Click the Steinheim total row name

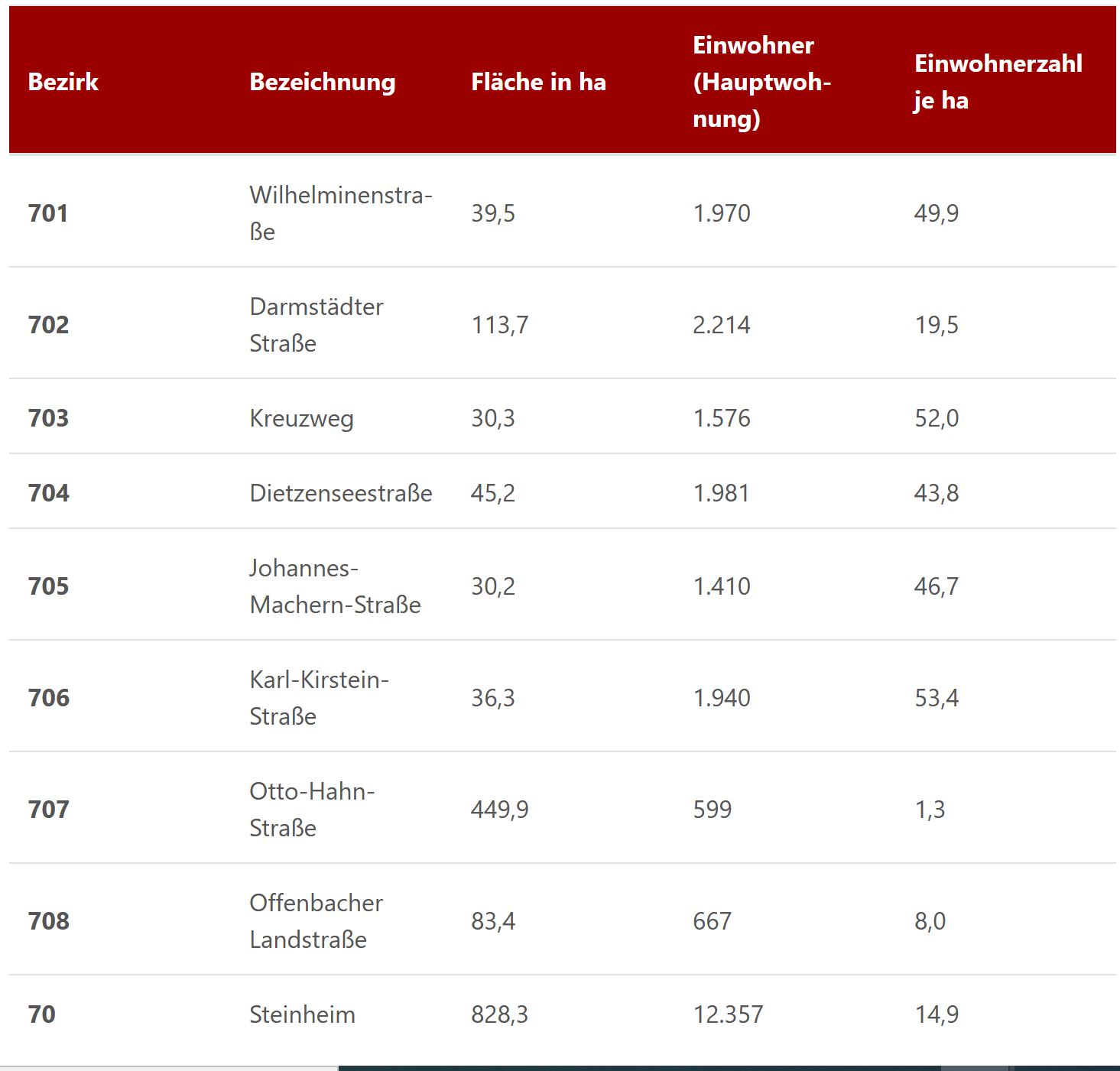pyautogui.click(x=302, y=1014)
